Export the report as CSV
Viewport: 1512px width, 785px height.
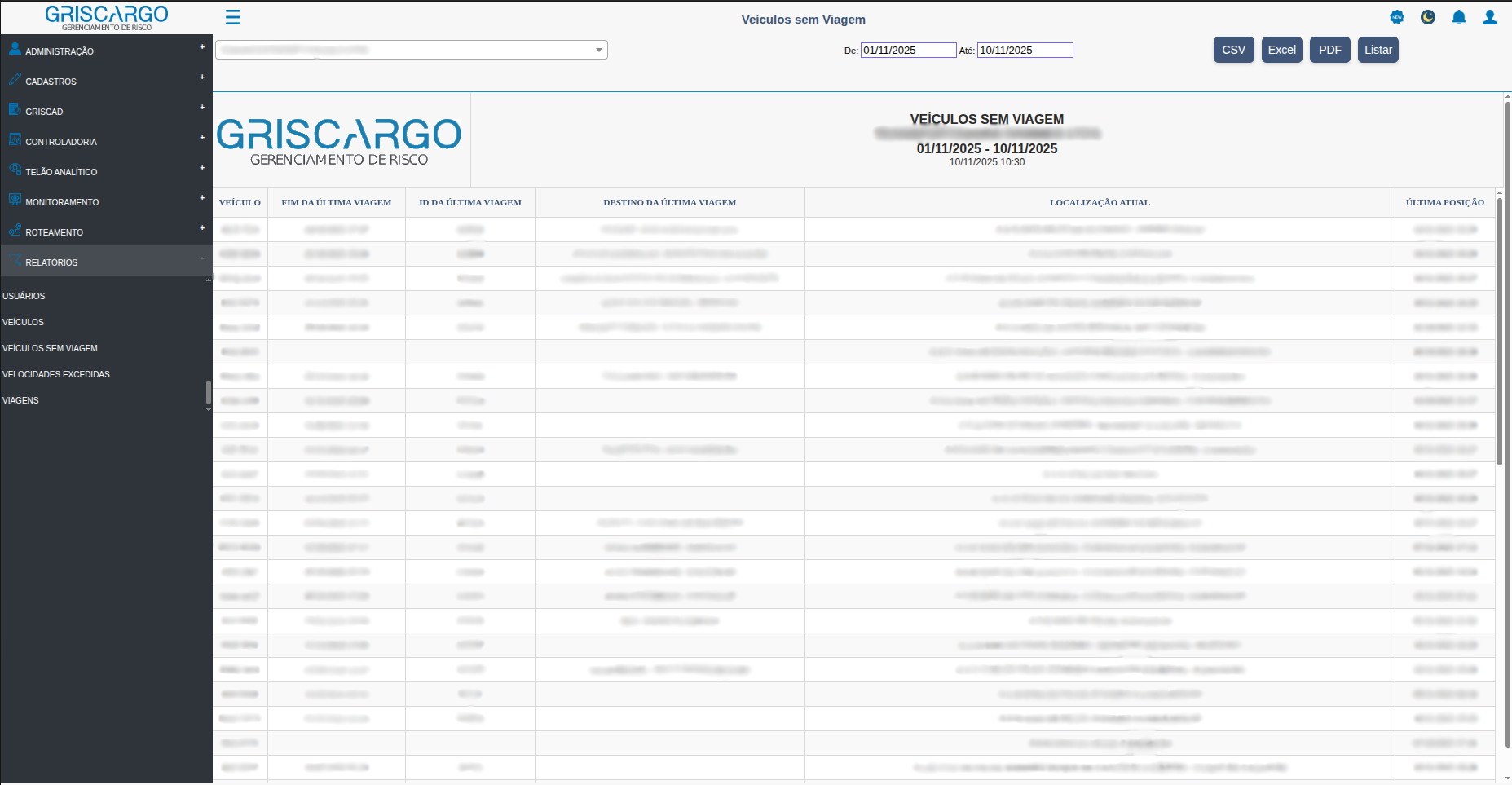tap(1233, 50)
